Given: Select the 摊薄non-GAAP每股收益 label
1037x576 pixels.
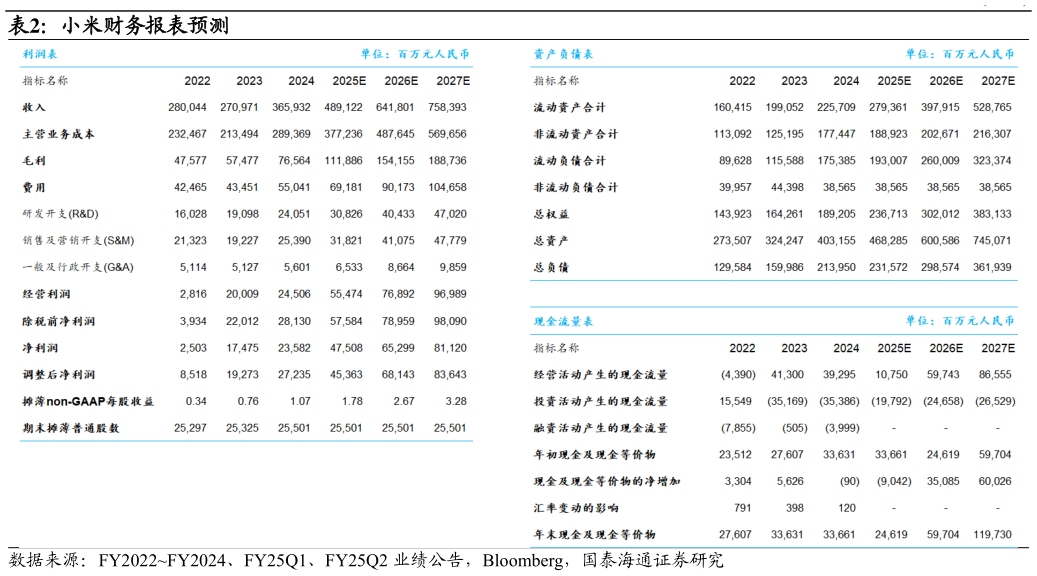Looking at the screenshot, I should (88, 401).
